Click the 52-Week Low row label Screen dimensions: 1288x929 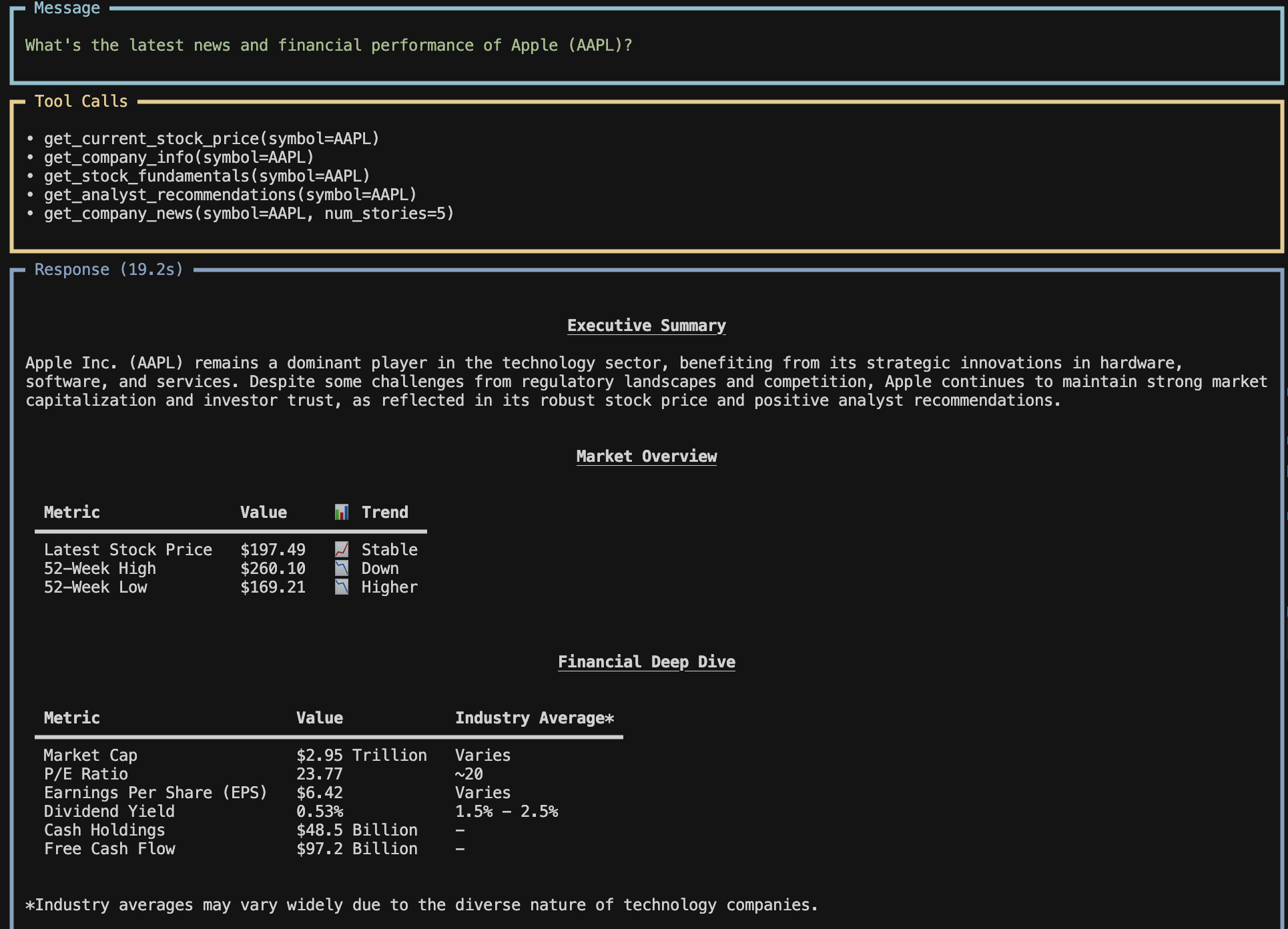point(95,587)
